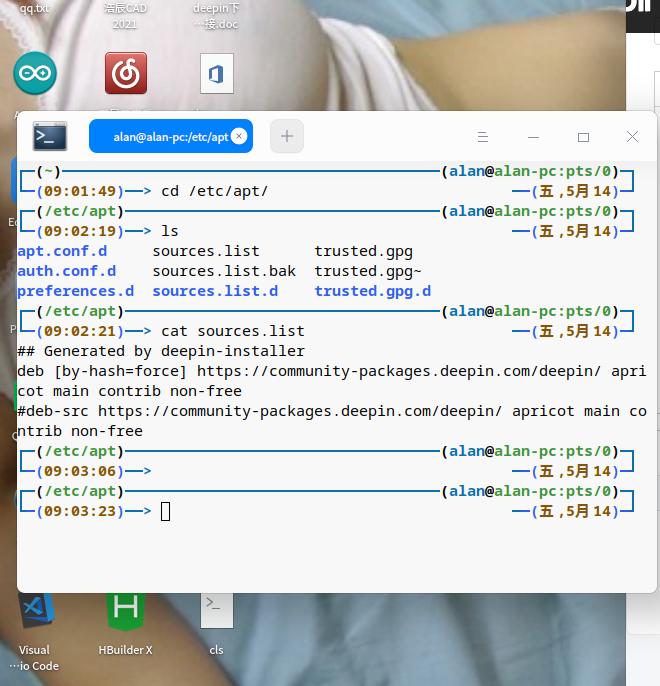Click sources.list.d directory in ls output

pos(215,291)
